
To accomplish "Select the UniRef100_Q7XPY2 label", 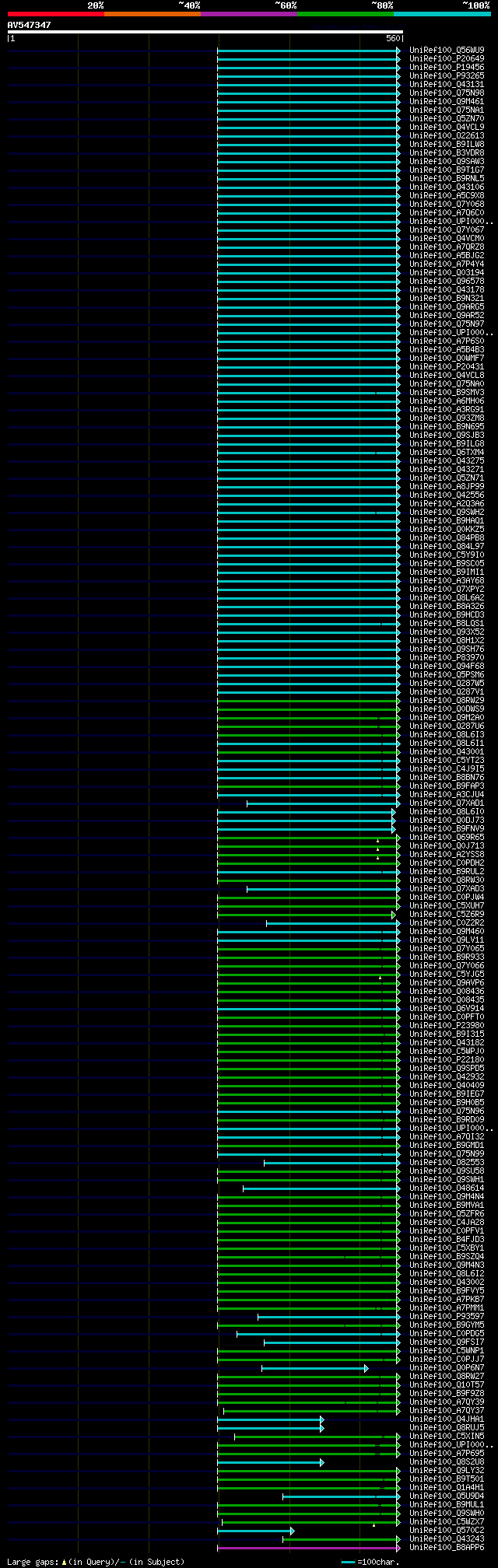I will (x=447, y=589).
